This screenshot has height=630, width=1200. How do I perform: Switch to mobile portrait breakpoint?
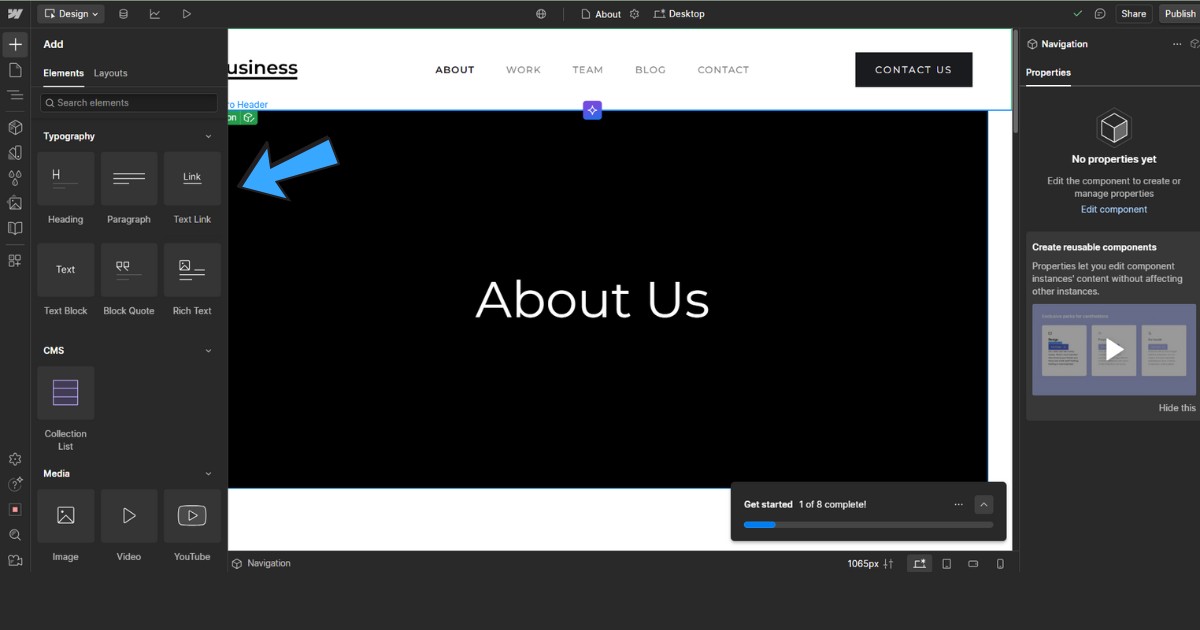1000,564
